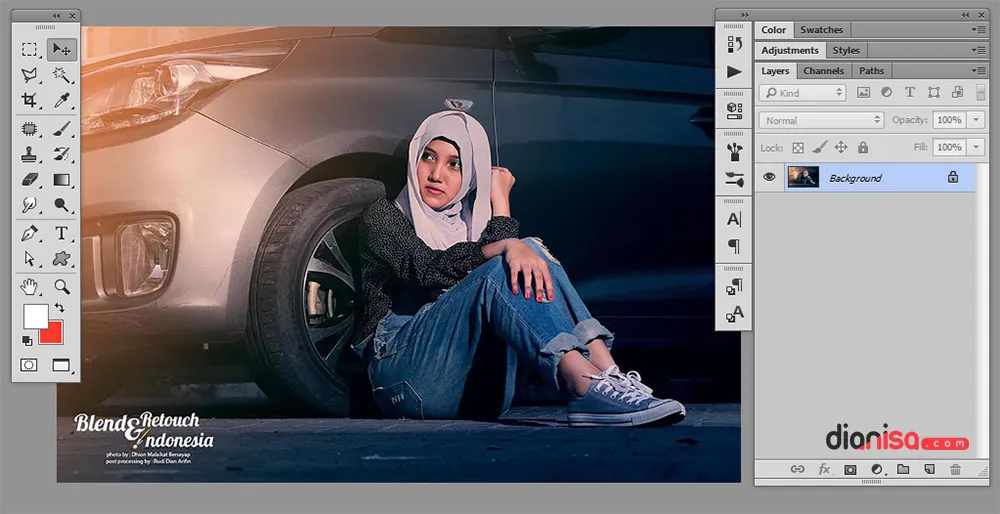Change the screen mode

pos(61,365)
